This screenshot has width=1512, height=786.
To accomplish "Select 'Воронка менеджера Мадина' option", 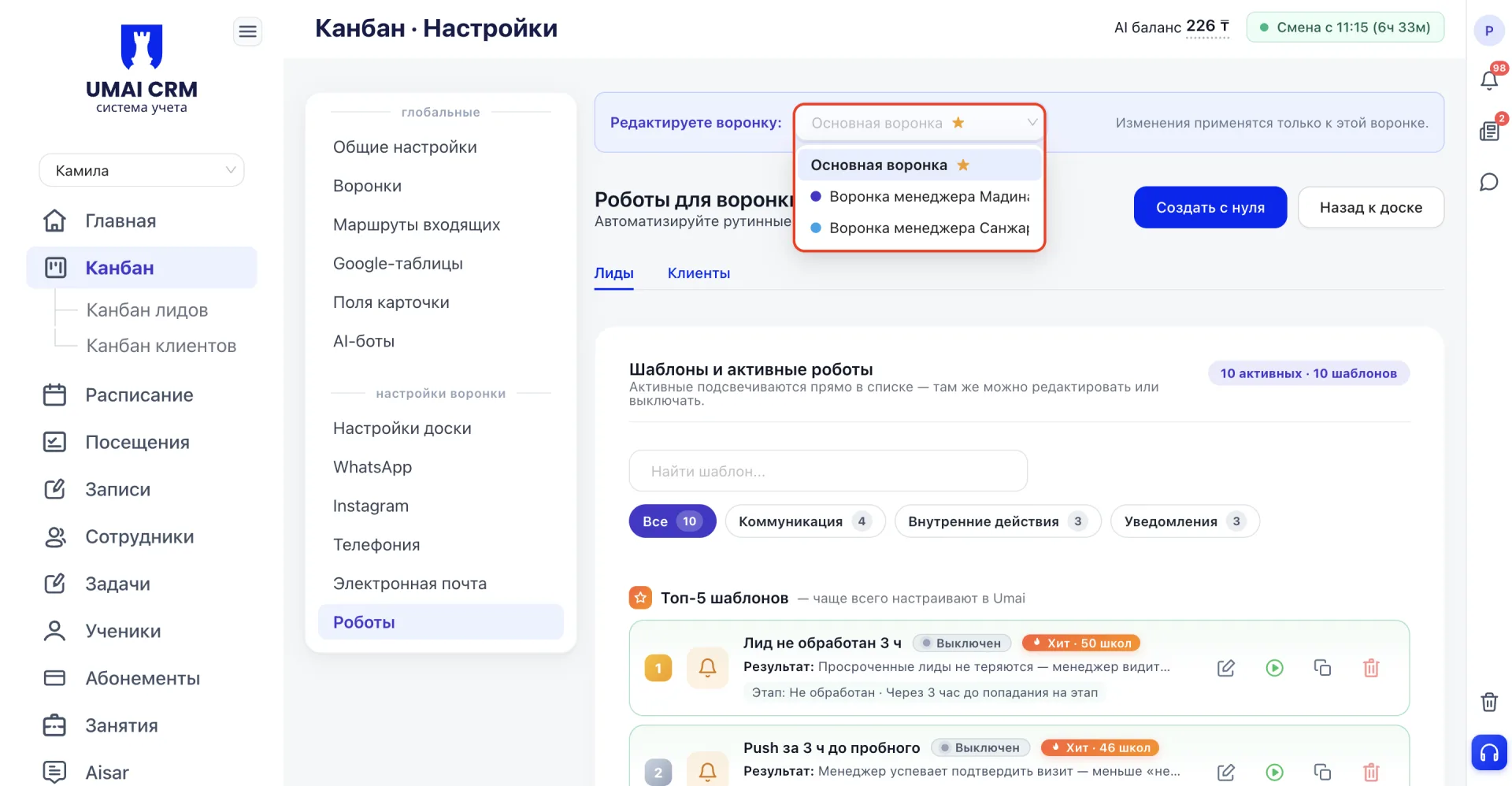I will pyautogui.click(x=919, y=197).
